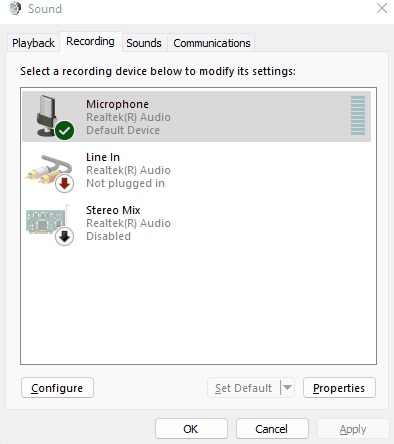This screenshot has width=394, height=444.
Task: Select the Microphone device icon
Action: (x=50, y=116)
